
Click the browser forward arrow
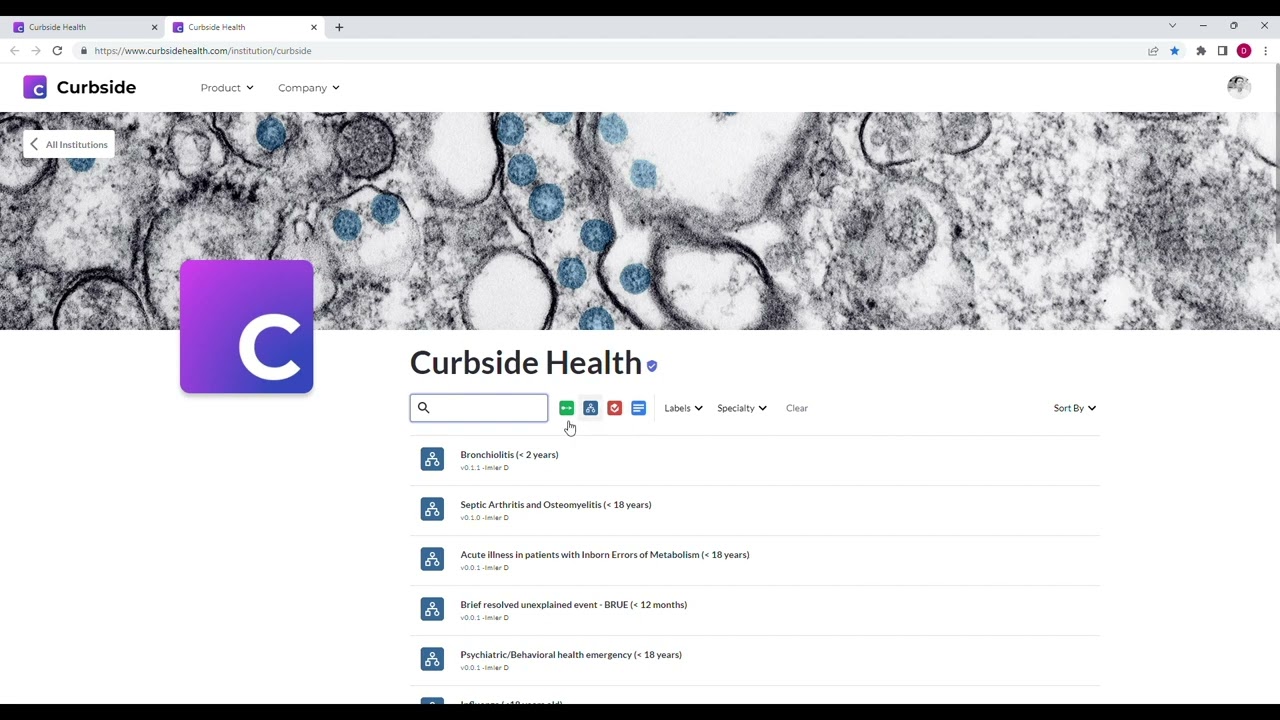click(x=36, y=51)
